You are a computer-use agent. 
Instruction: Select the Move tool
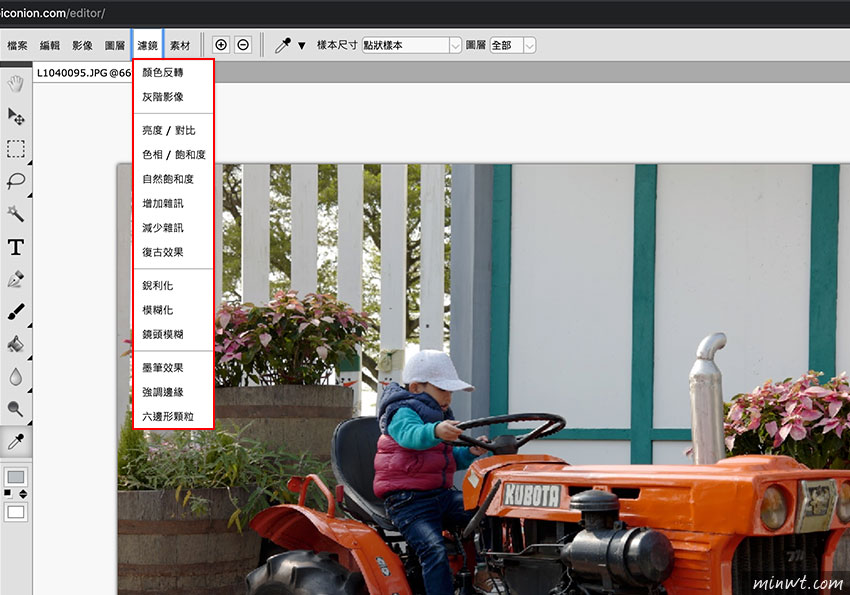click(x=16, y=116)
